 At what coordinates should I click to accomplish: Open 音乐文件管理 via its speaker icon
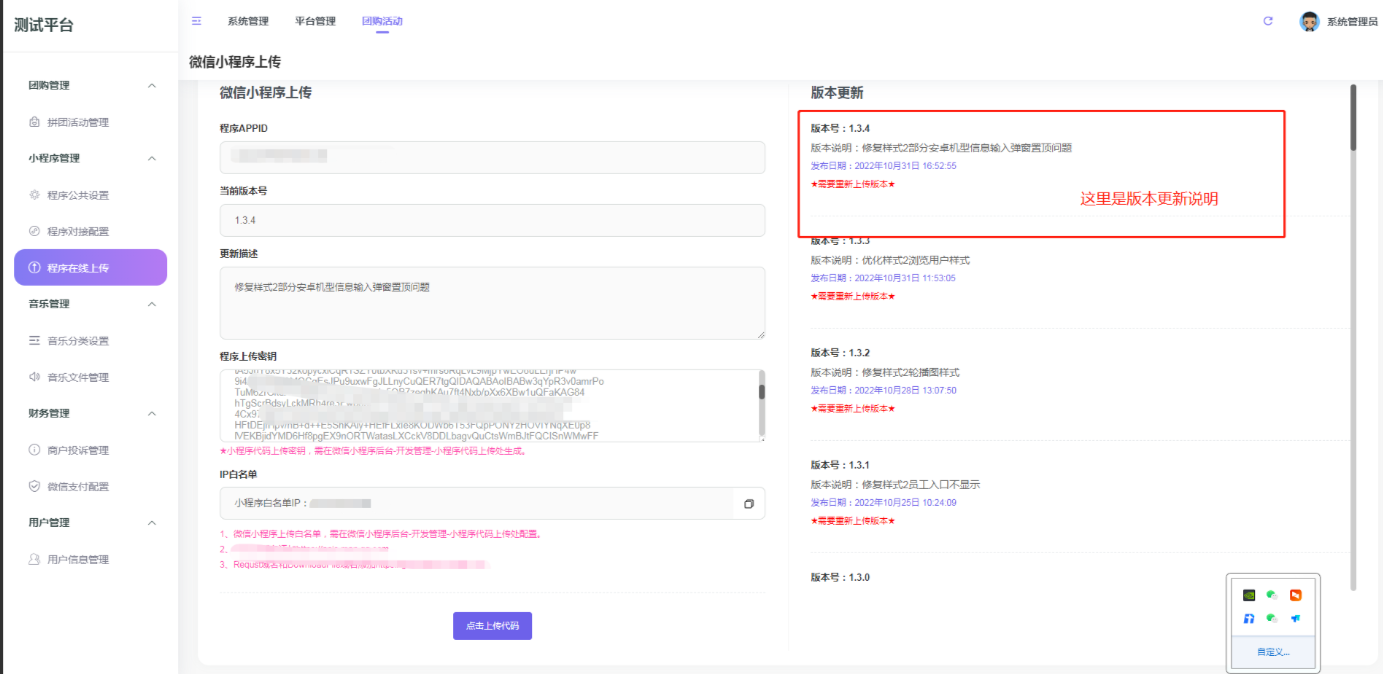(35, 377)
